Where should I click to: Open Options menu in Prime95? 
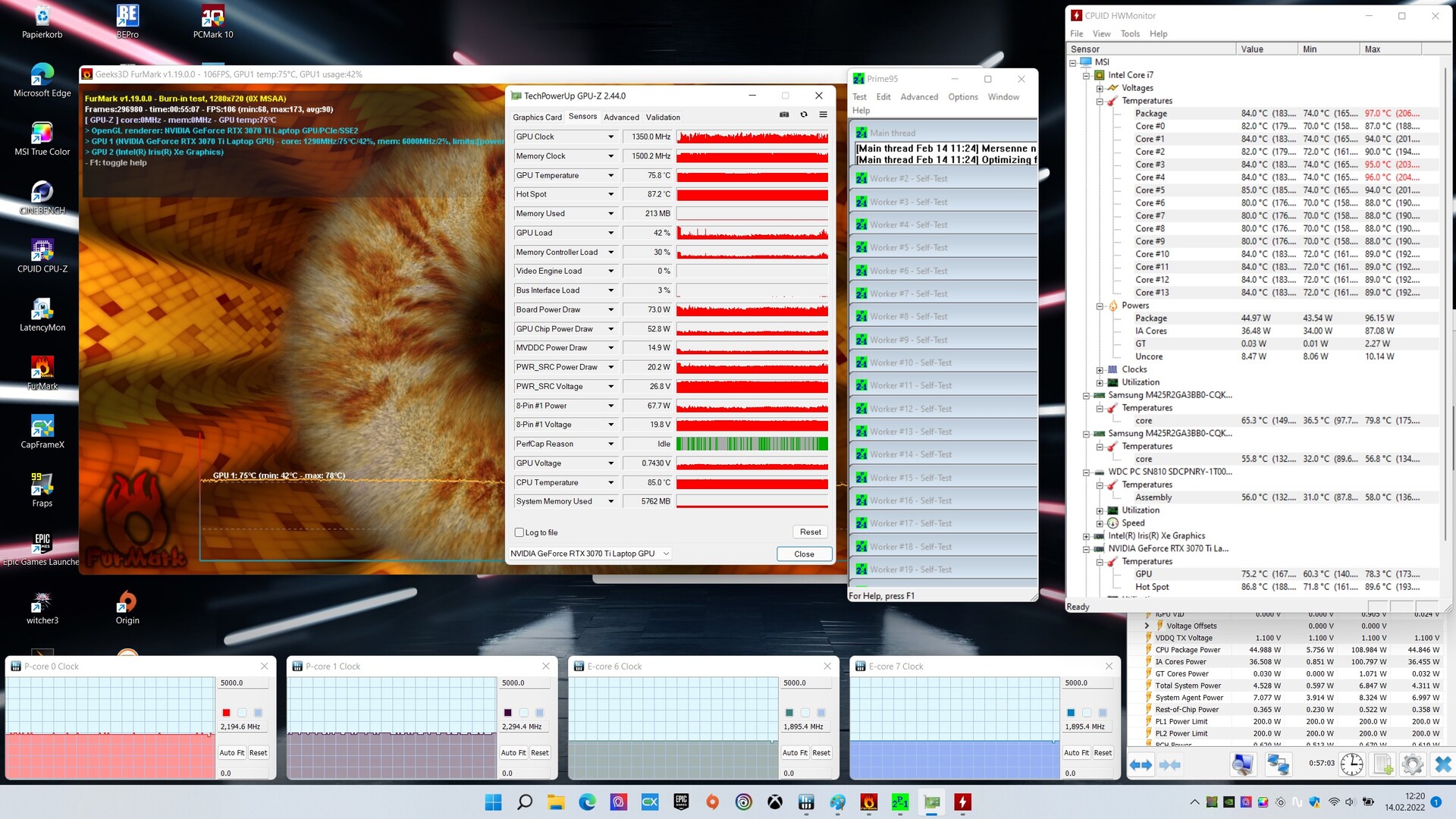pos(962,97)
